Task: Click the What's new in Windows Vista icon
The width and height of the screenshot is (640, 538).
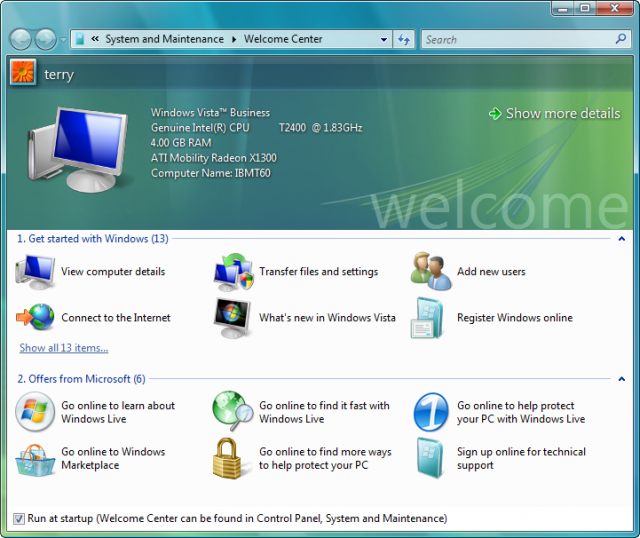Action: [x=232, y=318]
